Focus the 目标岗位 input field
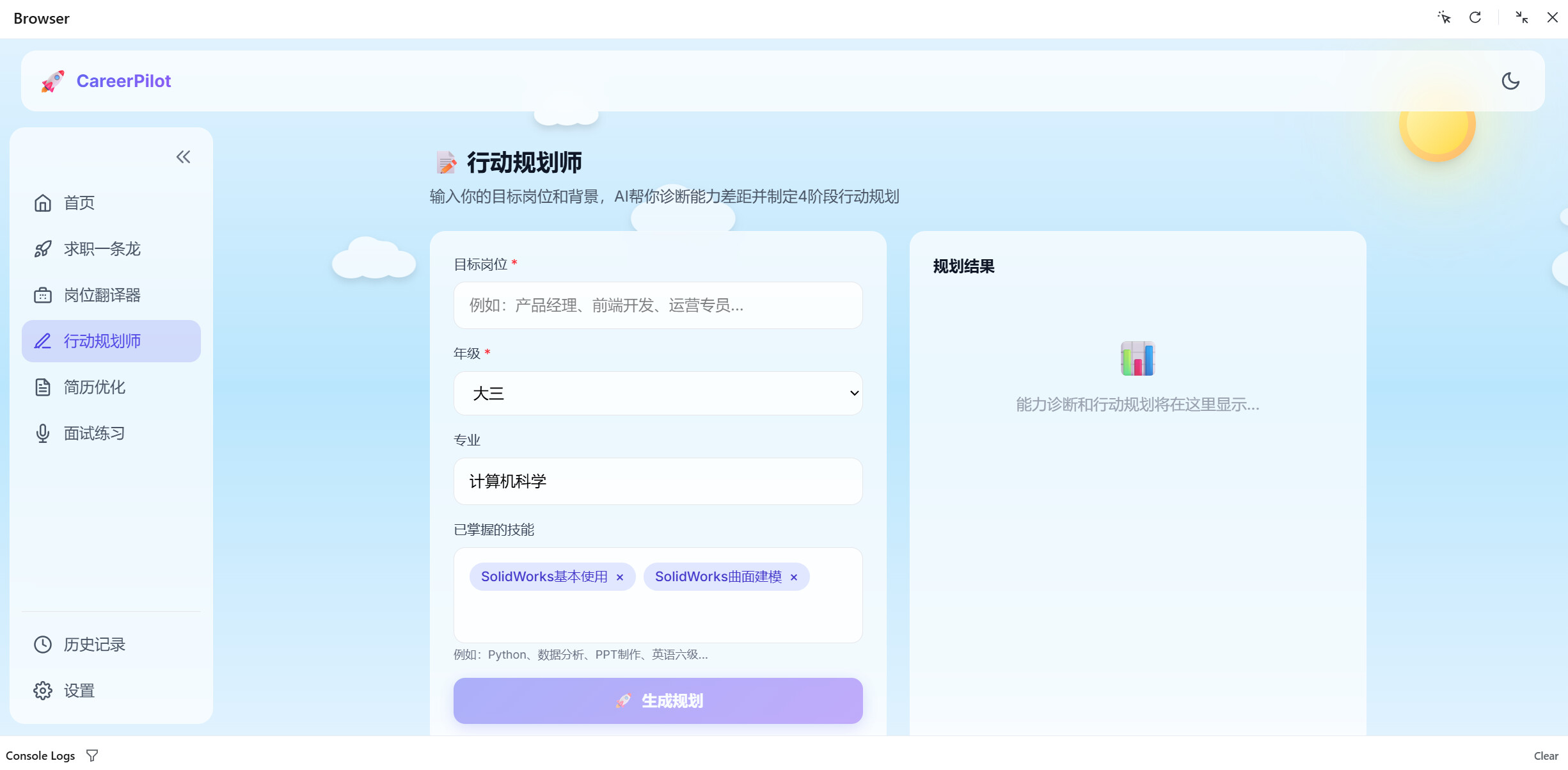This screenshot has height=770, width=1568. point(658,305)
